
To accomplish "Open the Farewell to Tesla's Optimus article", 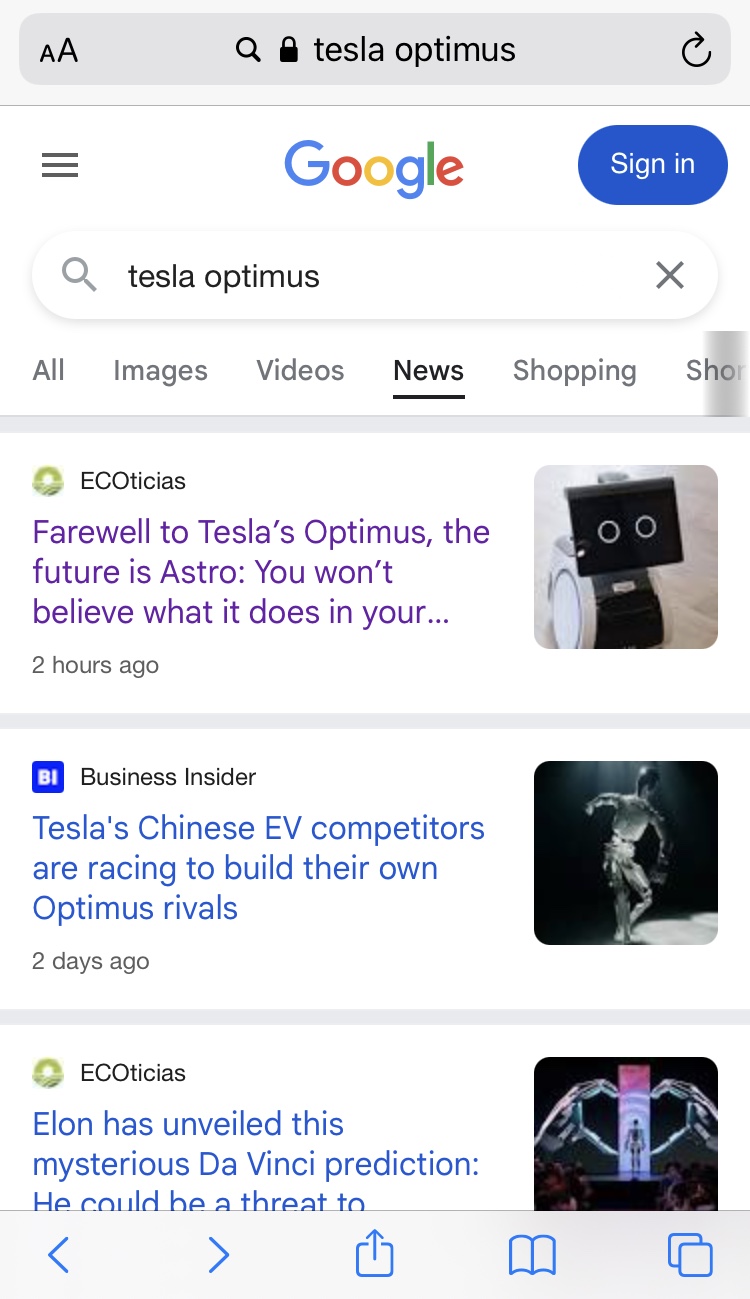I will click(261, 572).
